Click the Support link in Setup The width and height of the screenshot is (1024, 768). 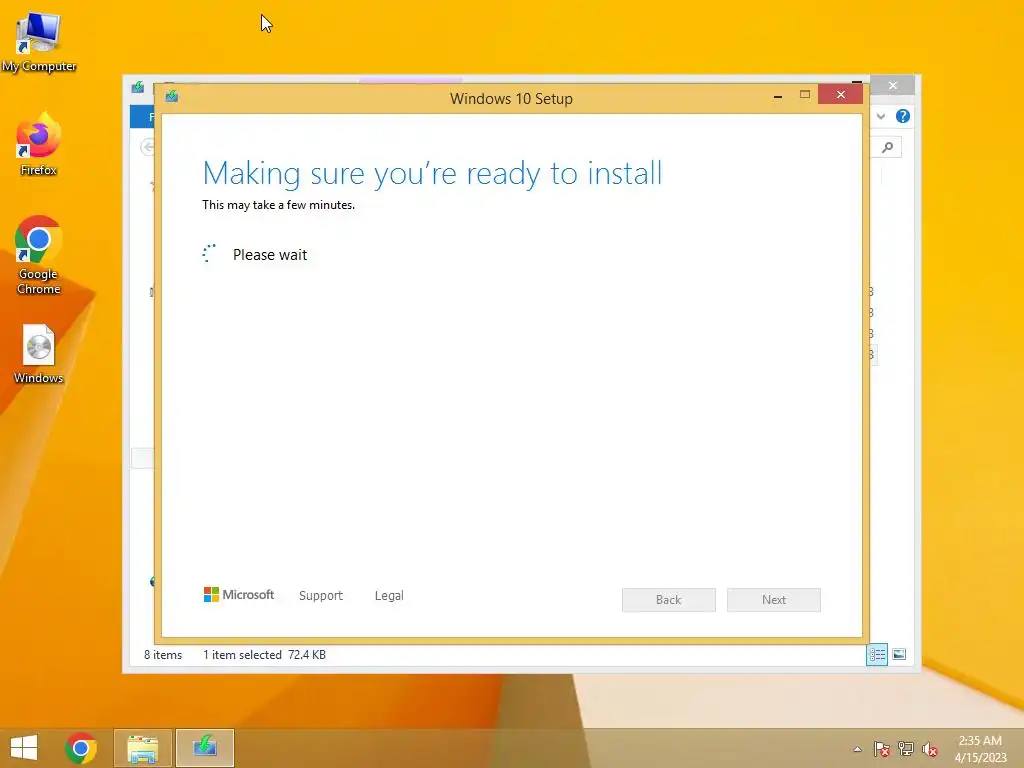pyautogui.click(x=321, y=596)
